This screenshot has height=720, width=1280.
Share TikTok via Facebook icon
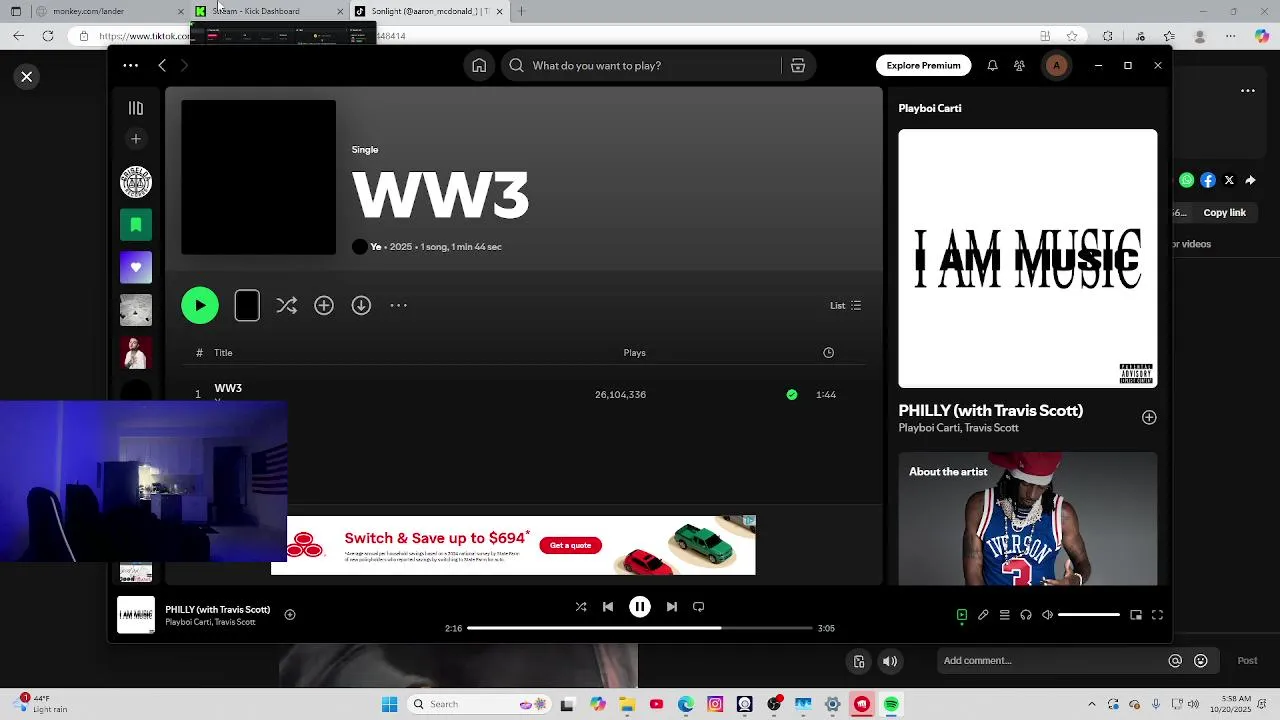(1208, 181)
